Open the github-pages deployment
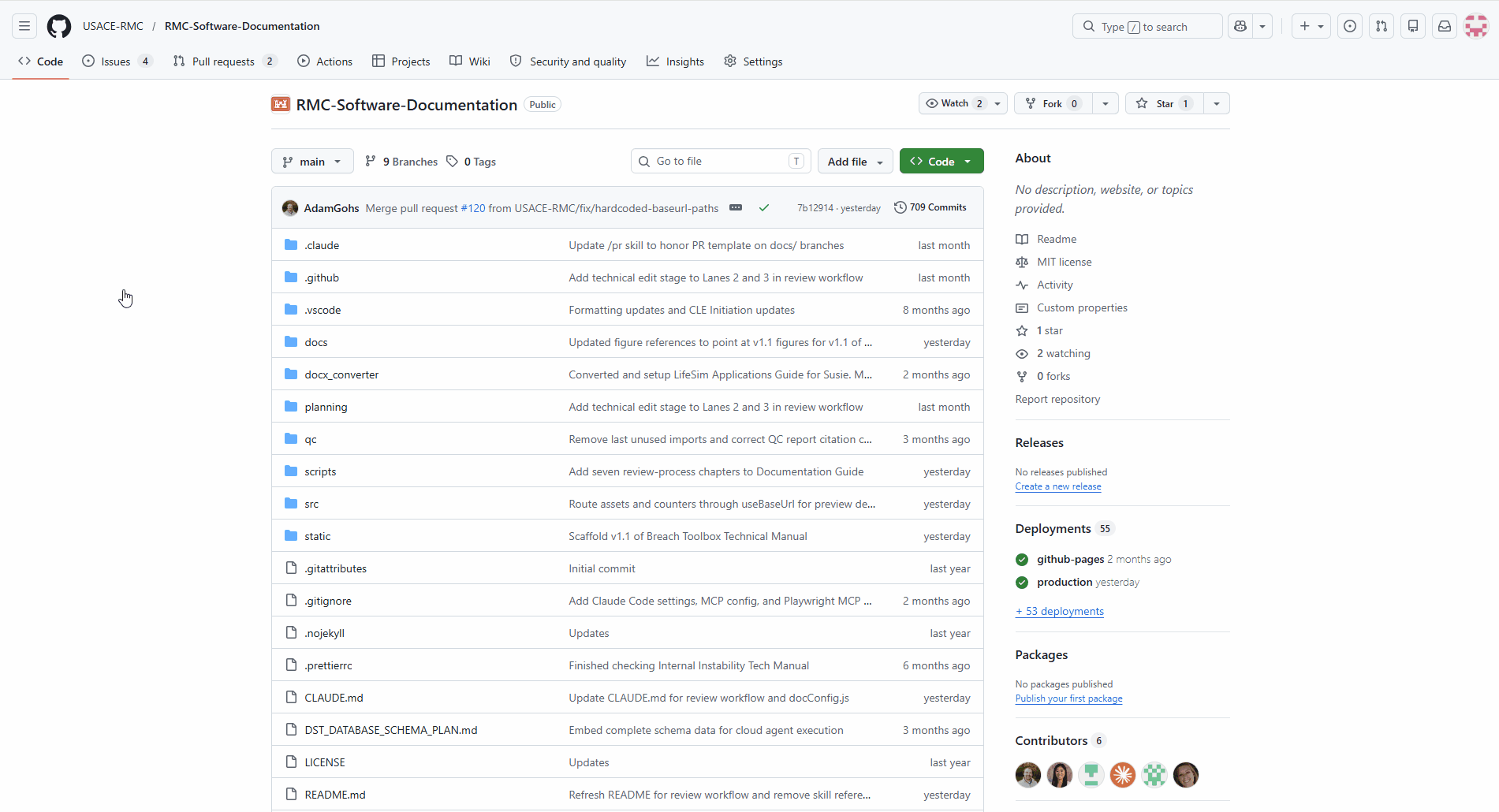Viewport: 1499px width, 812px height. [x=1070, y=559]
